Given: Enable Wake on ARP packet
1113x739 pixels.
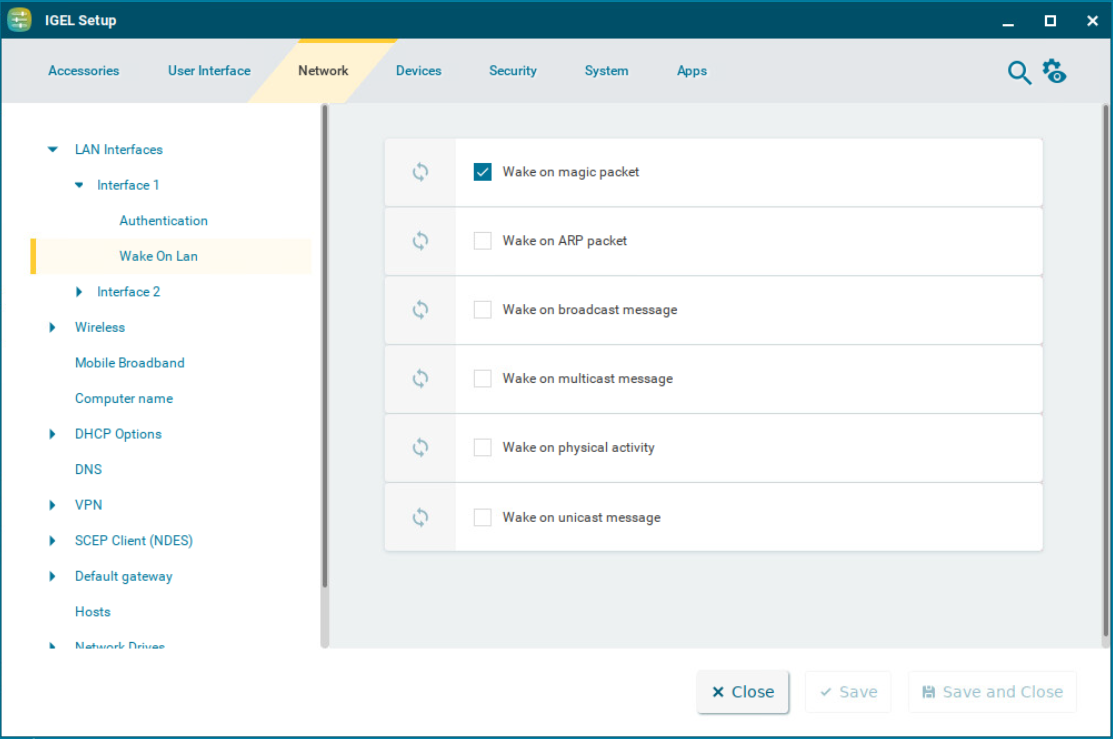Looking at the screenshot, I should 483,241.
